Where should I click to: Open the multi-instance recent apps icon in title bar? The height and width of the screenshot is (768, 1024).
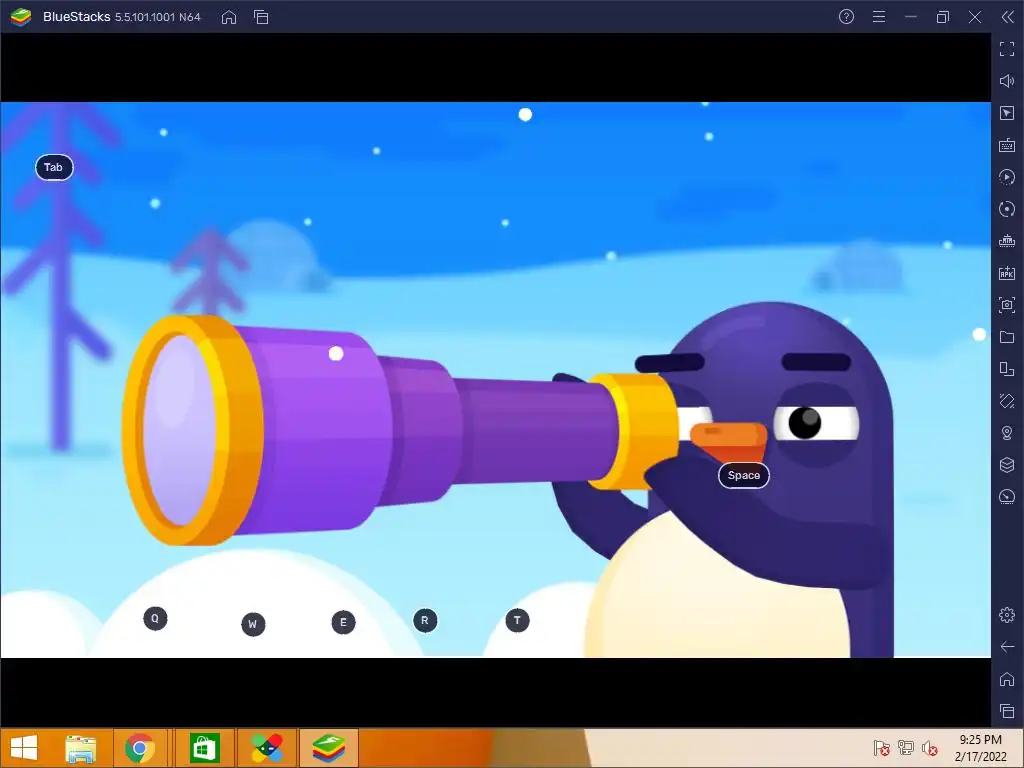click(261, 17)
